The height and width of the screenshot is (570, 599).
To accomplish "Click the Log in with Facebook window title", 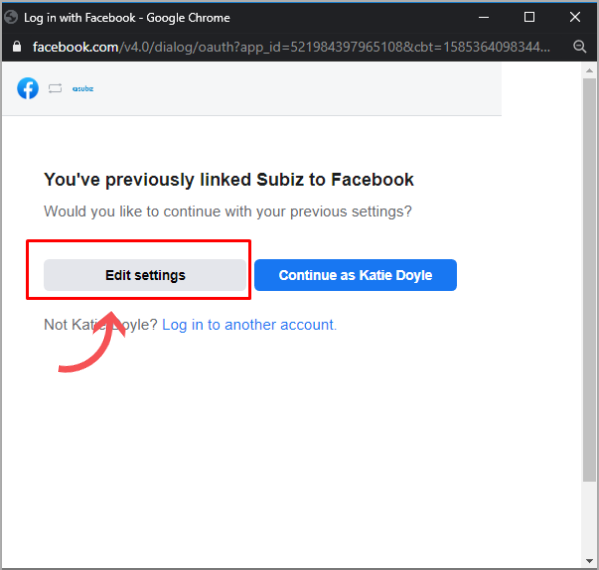I will (x=127, y=18).
